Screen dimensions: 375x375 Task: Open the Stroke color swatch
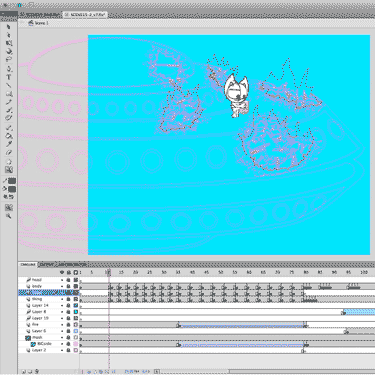point(12,181)
